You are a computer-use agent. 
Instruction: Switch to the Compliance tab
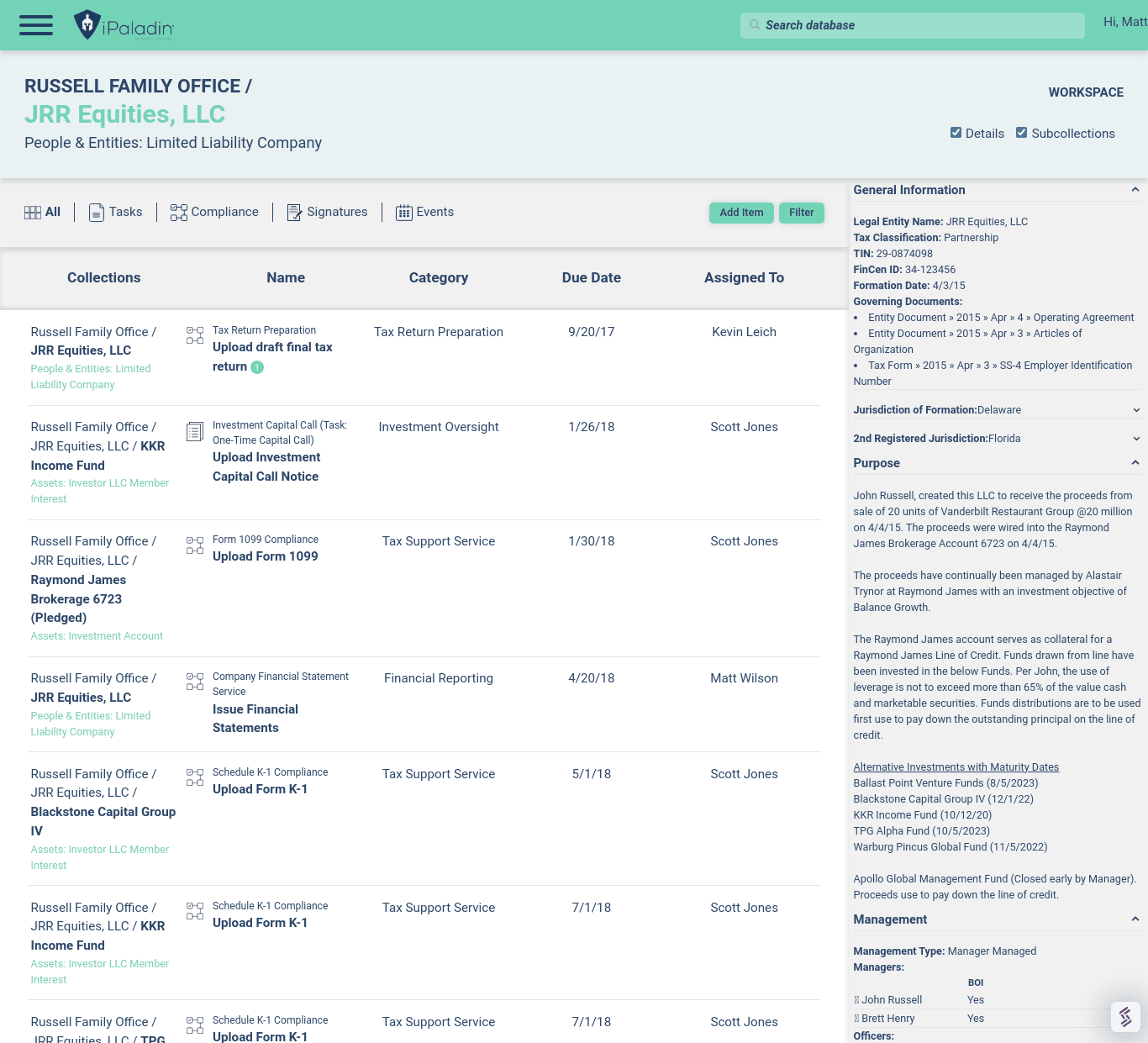[x=215, y=212]
